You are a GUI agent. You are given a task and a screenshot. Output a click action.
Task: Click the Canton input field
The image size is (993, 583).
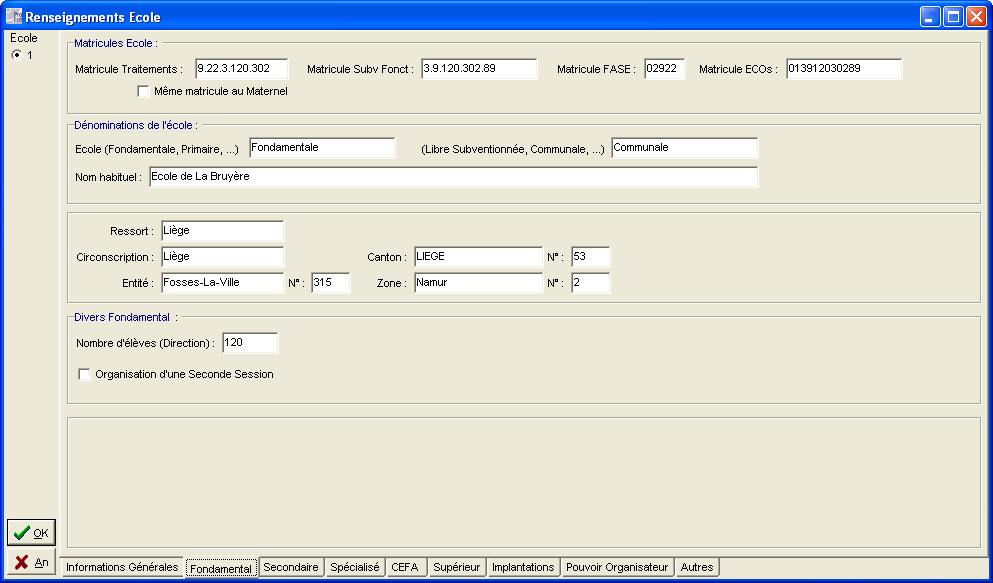click(x=477, y=257)
